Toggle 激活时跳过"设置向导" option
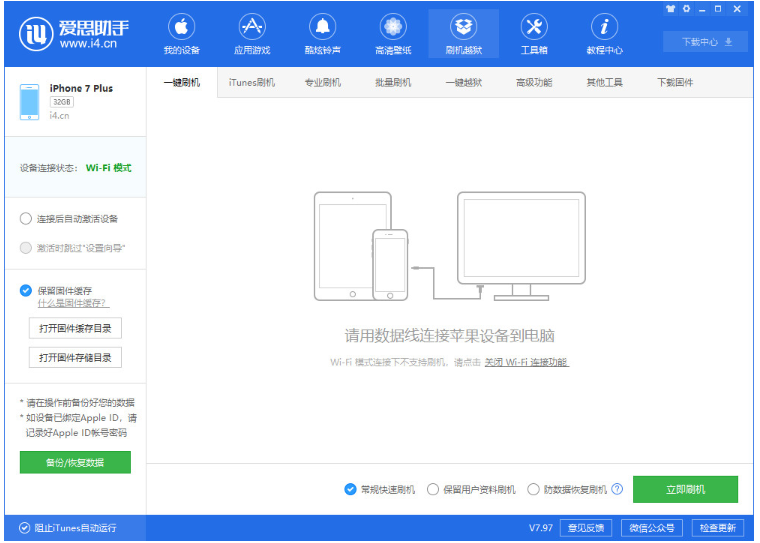The image size is (760, 543). (x=26, y=248)
